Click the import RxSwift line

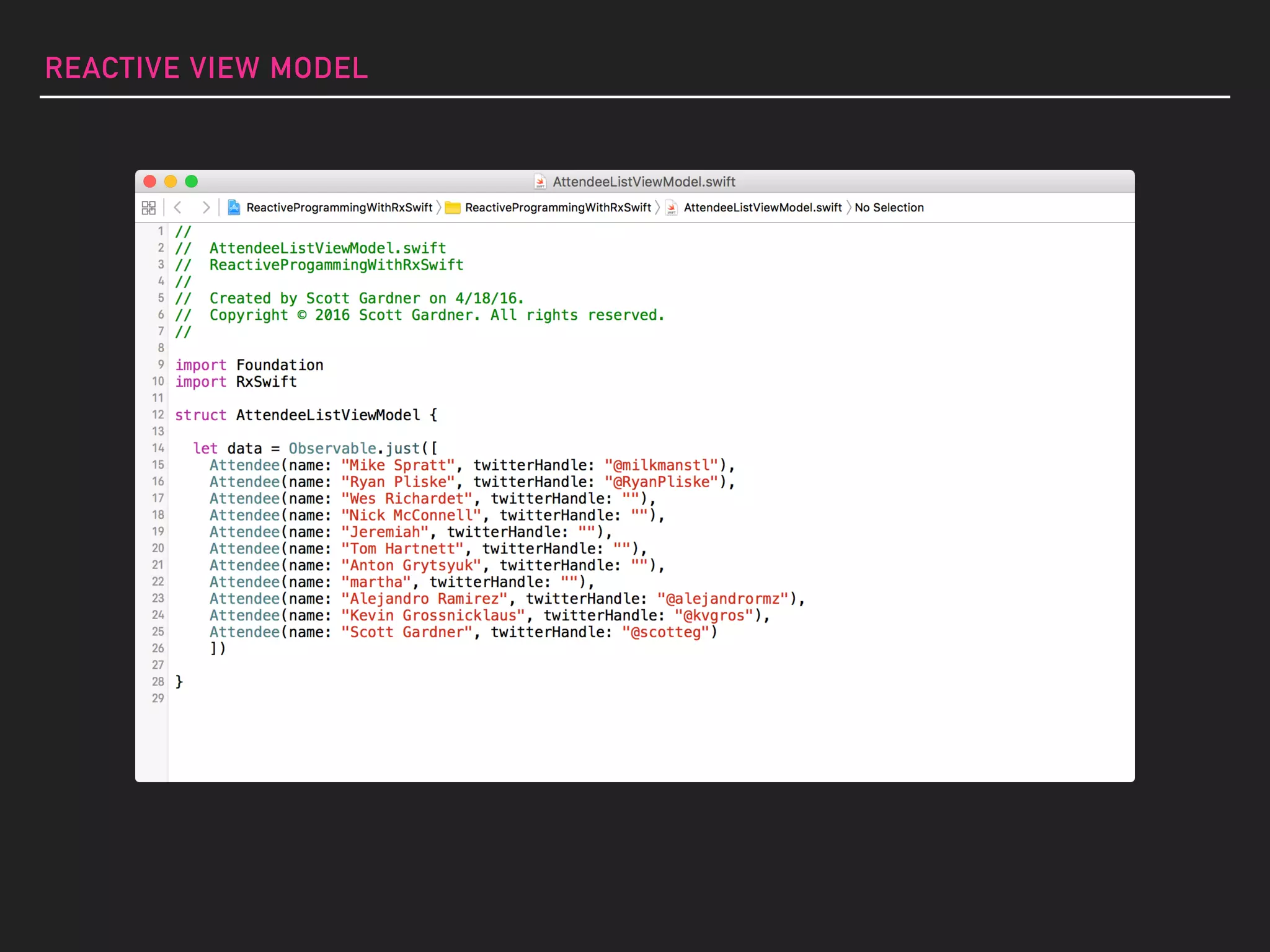click(236, 382)
